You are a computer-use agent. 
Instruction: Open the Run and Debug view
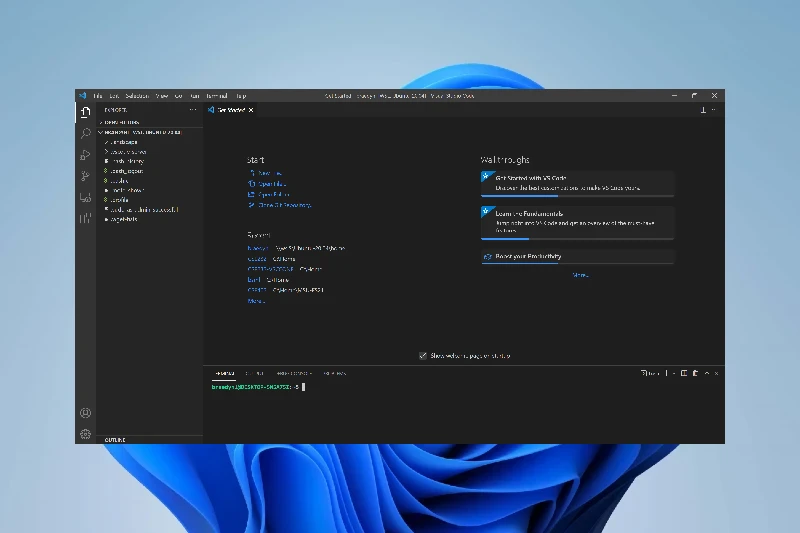(85, 155)
